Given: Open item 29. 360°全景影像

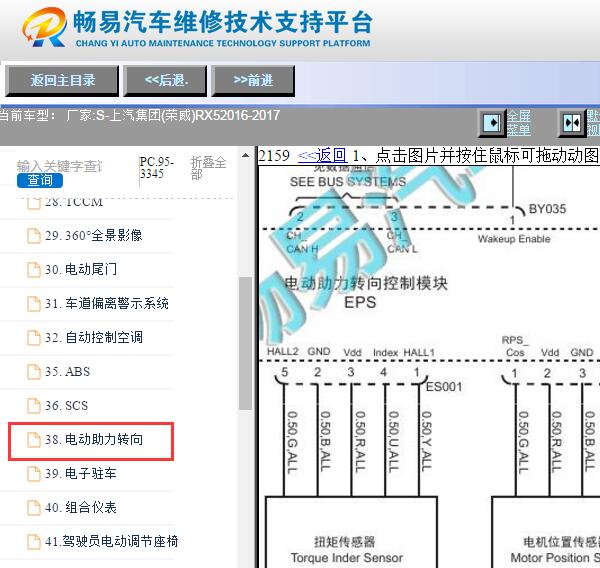Looking at the screenshot, I should [93, 235].
